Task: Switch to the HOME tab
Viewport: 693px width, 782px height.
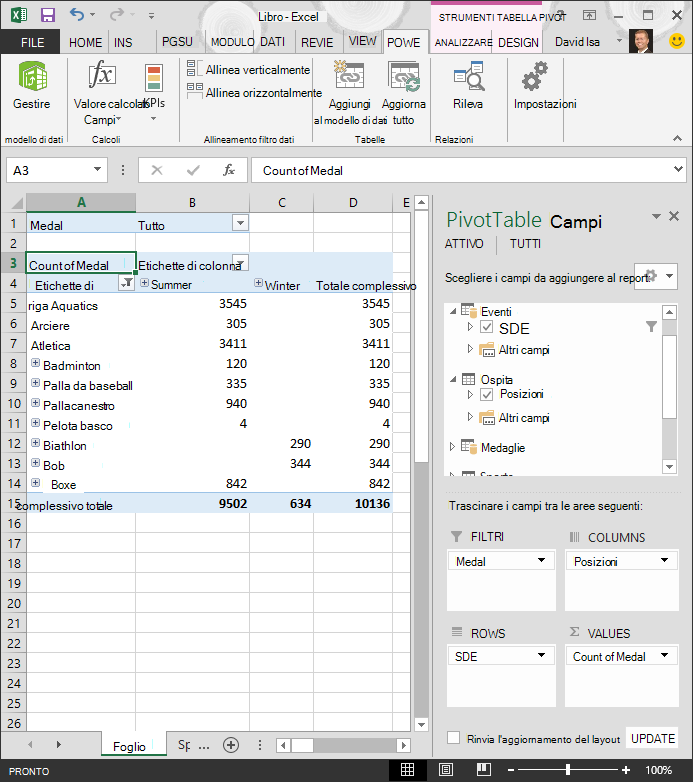Action: pos(85,42)
